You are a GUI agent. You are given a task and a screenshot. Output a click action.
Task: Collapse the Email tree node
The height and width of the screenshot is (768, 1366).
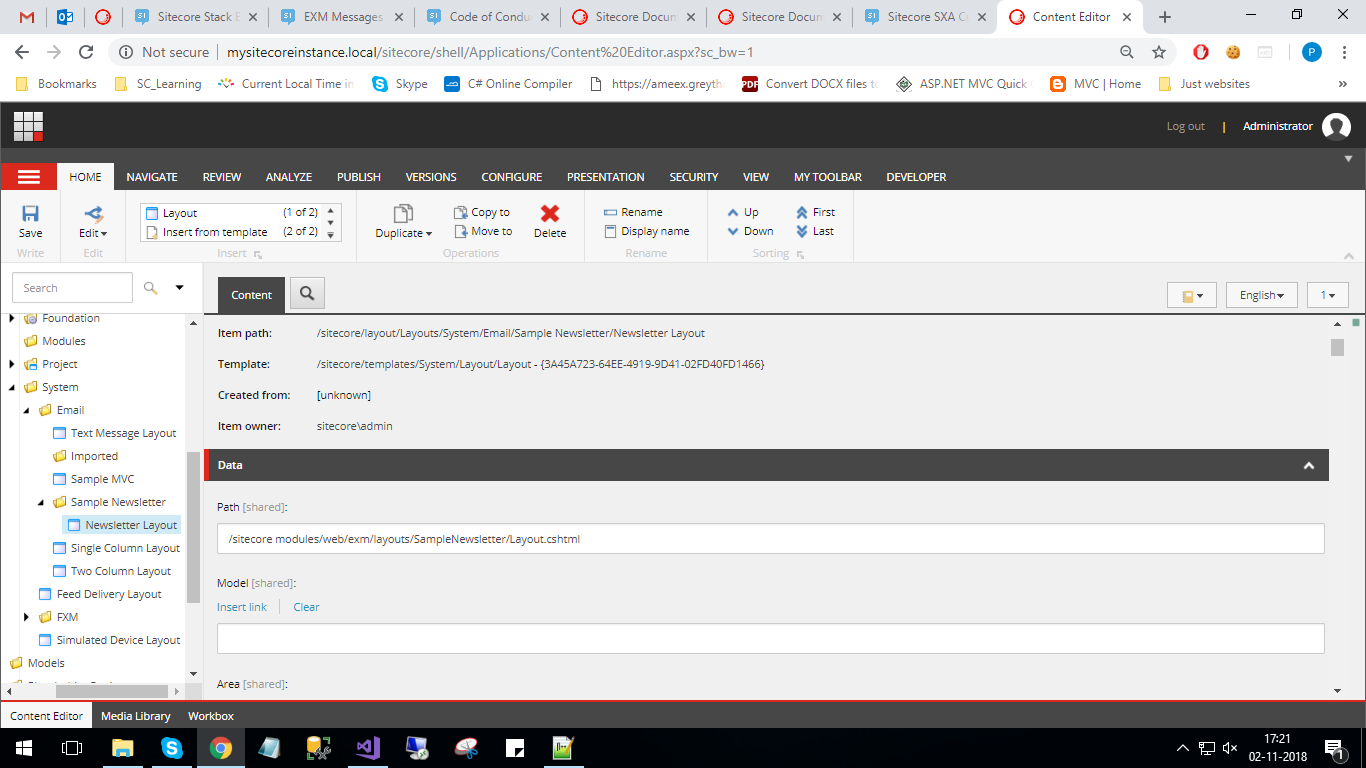[27, 410]
